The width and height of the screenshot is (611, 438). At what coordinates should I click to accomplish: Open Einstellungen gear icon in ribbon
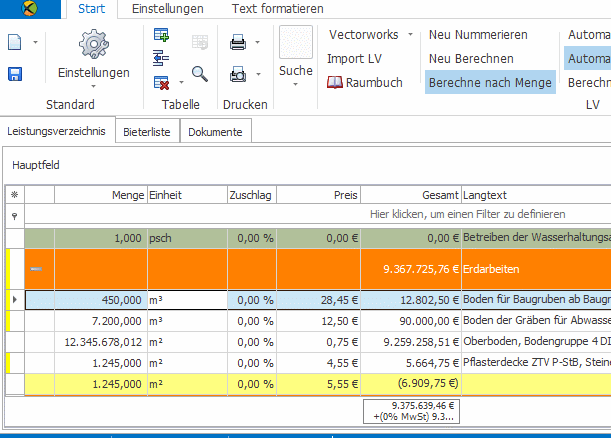tap(94, 44)
